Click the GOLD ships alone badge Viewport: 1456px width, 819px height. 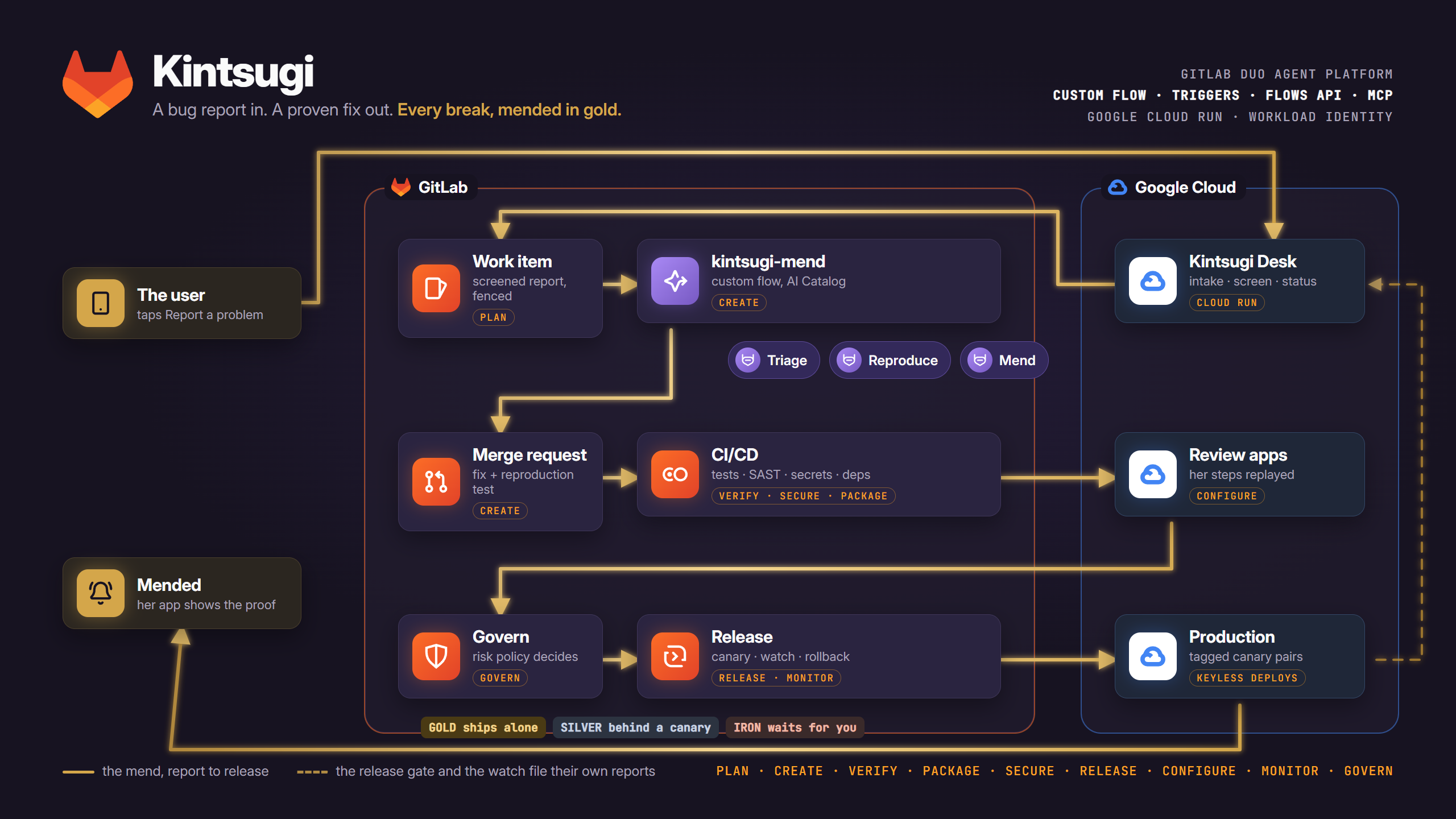pos(483,727)
